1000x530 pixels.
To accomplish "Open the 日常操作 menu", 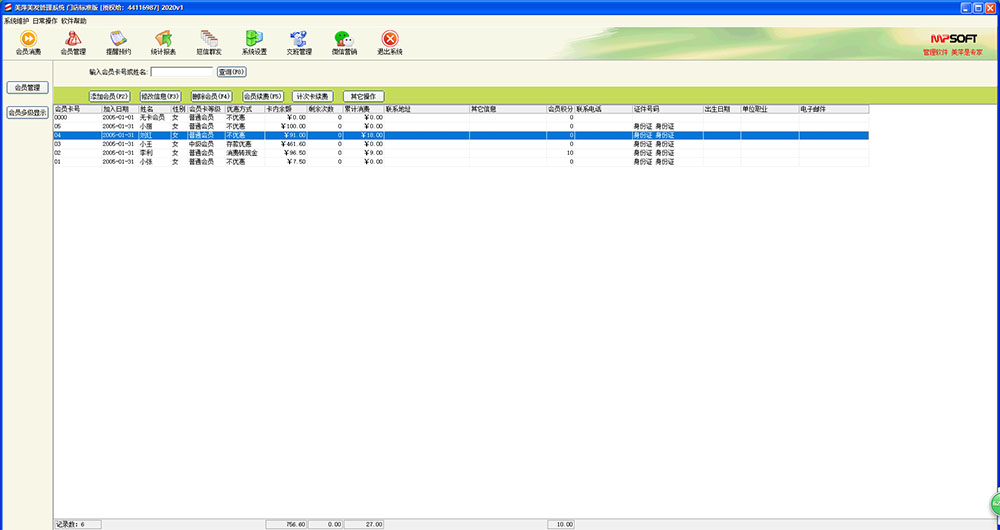I will pyautogui.click(x=45, y=20).
